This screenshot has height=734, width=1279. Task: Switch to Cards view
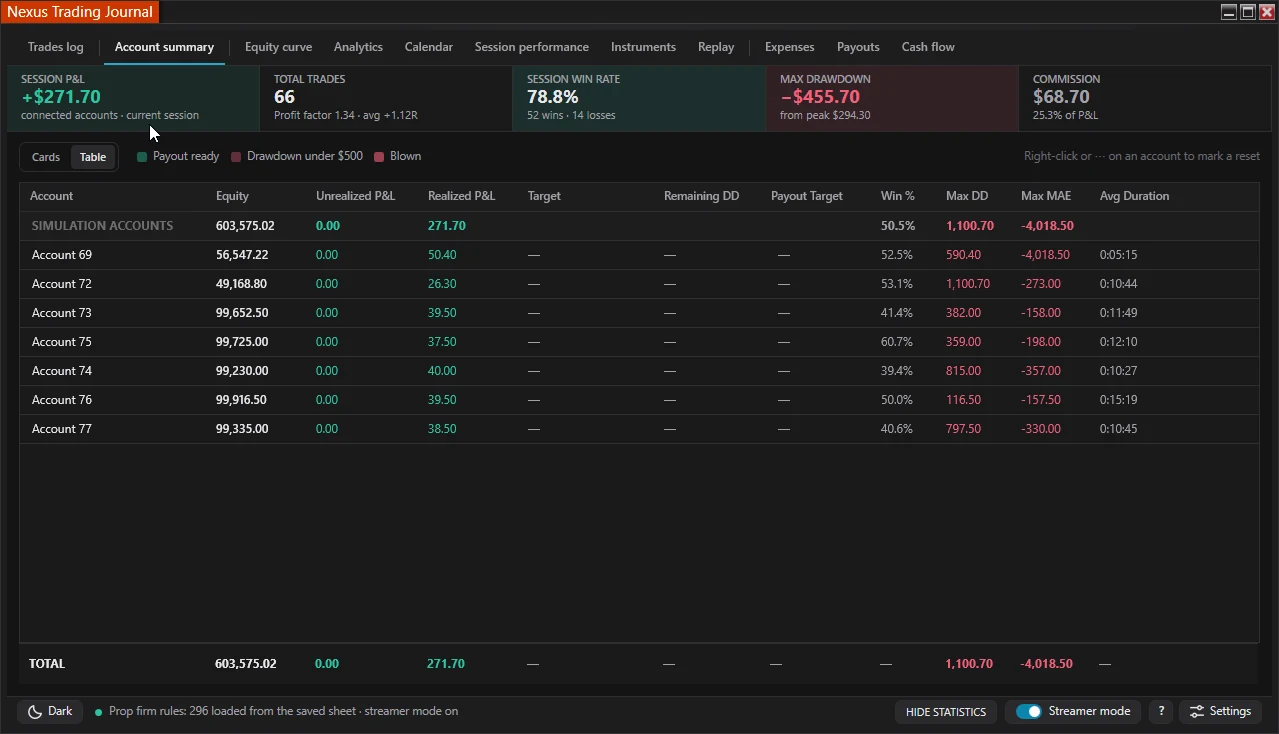[46, 157]
